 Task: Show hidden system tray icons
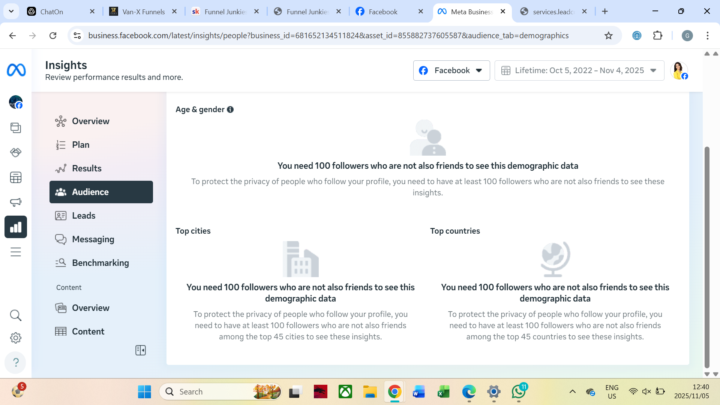pyautogui.click(x=572, y=392)
